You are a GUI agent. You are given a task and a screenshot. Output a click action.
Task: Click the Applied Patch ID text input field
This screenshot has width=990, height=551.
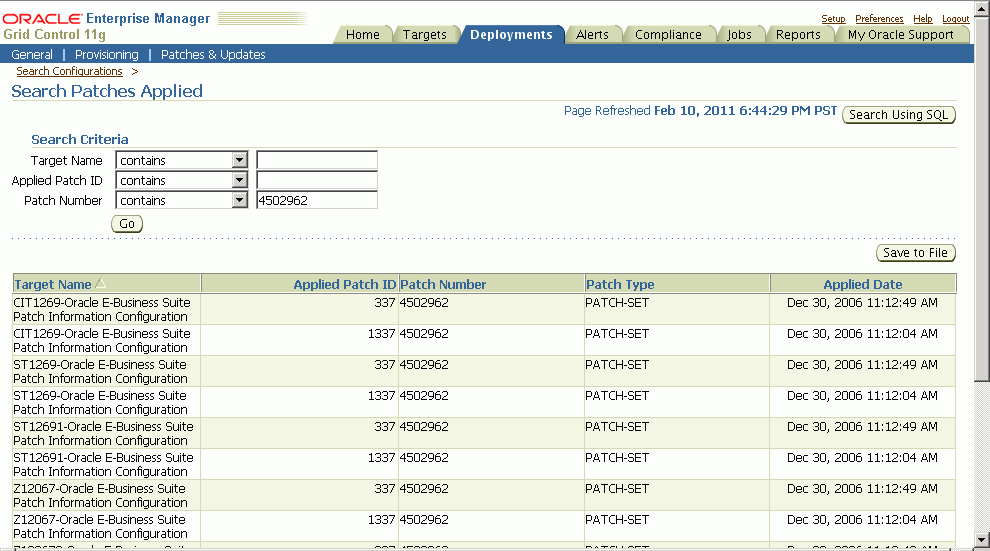[317, 181]
